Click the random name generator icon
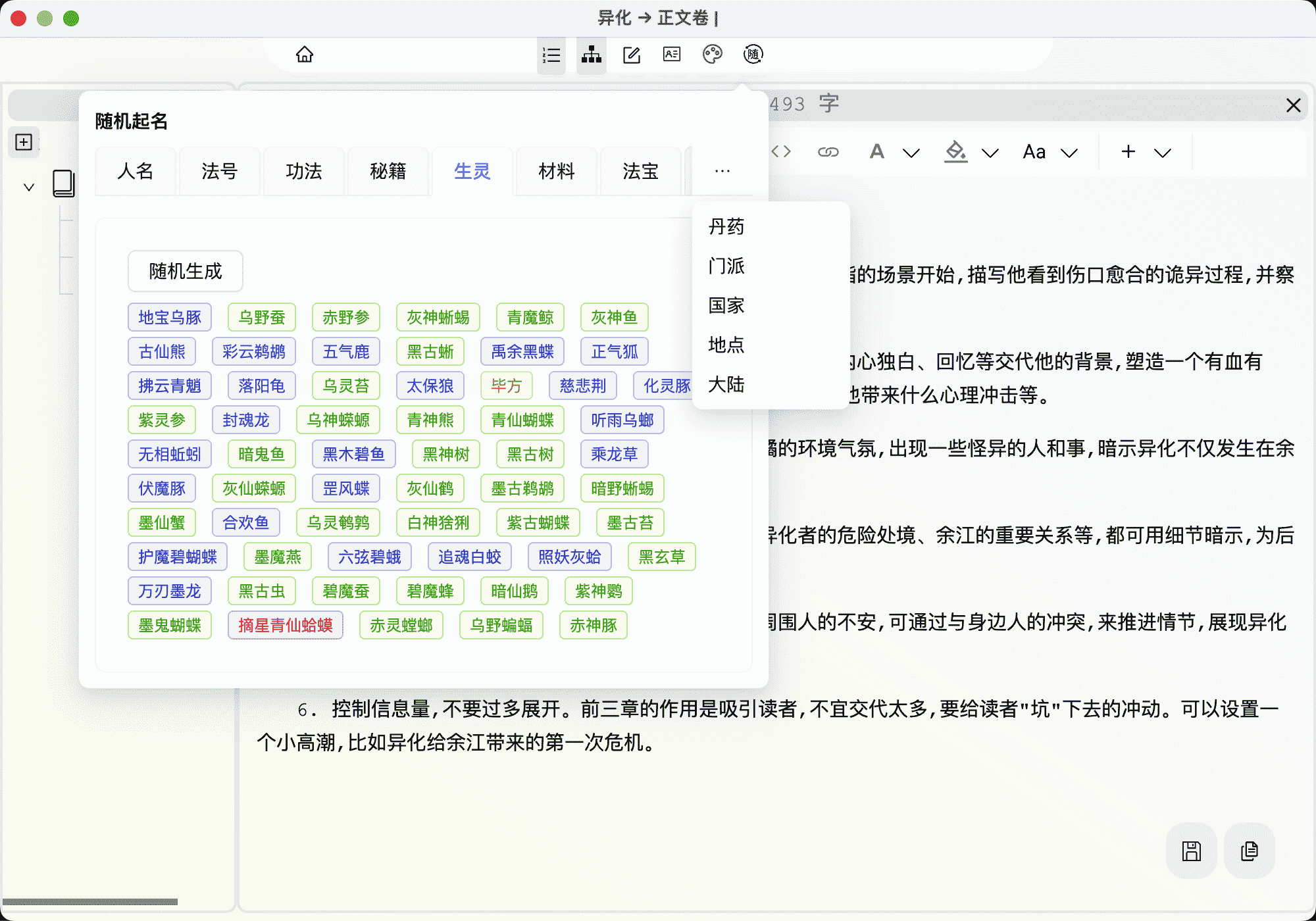Image resolution: width=1316 pixels, height=921 pixels. point(753,55)
